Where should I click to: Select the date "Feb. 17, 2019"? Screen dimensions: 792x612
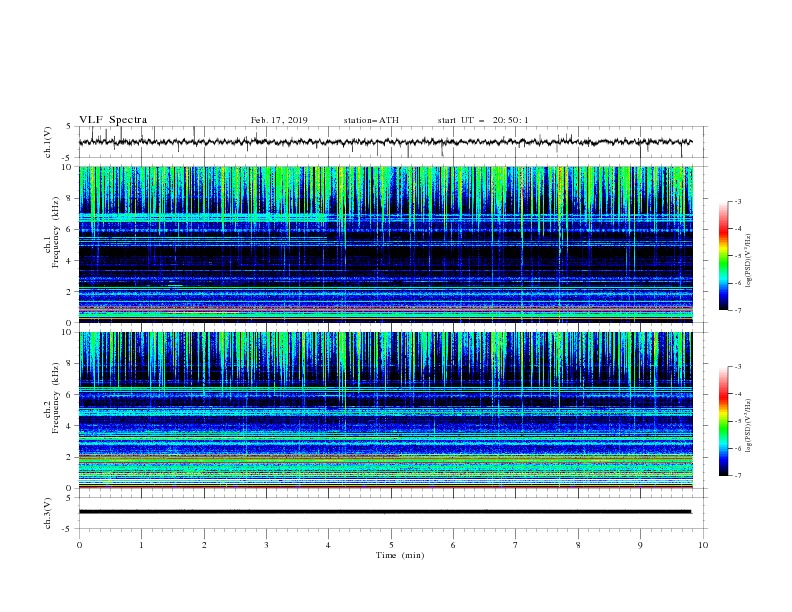(279, 120)
